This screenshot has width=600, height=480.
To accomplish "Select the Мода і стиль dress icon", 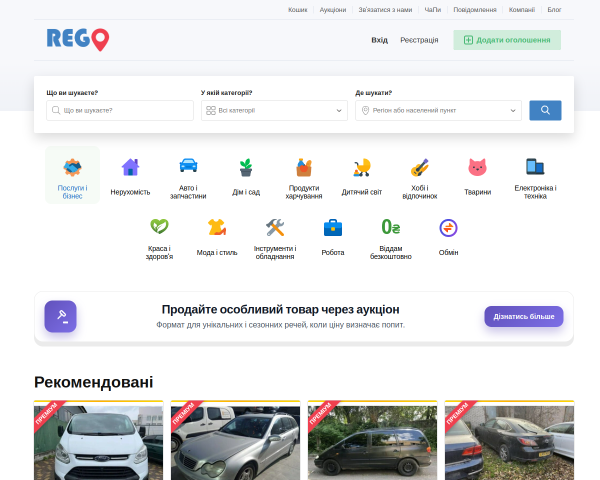I will (x=217, y=227).
